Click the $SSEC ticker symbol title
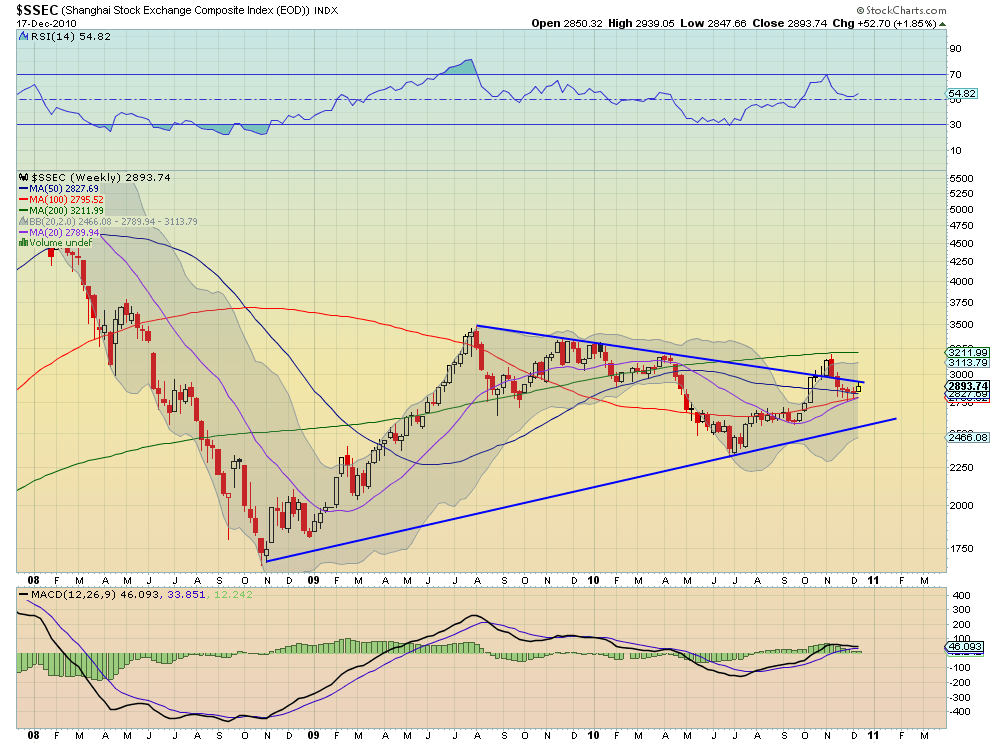Image resolution: width=990 pixels, height=744 pixels. coord(37,10)
